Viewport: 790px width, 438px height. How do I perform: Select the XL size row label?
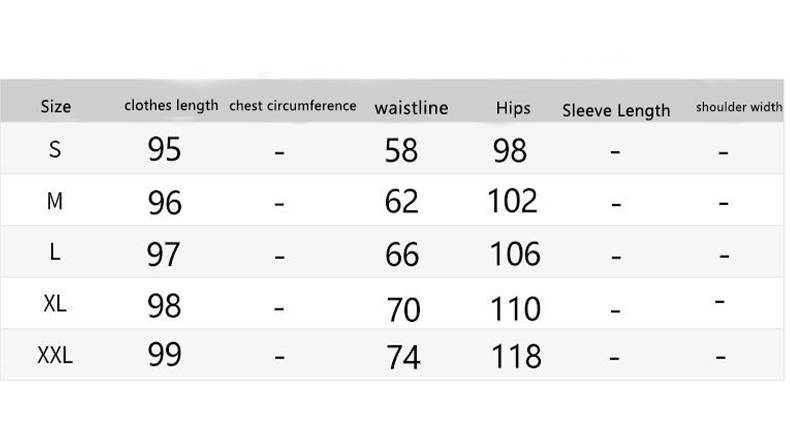tap(55, 305)
